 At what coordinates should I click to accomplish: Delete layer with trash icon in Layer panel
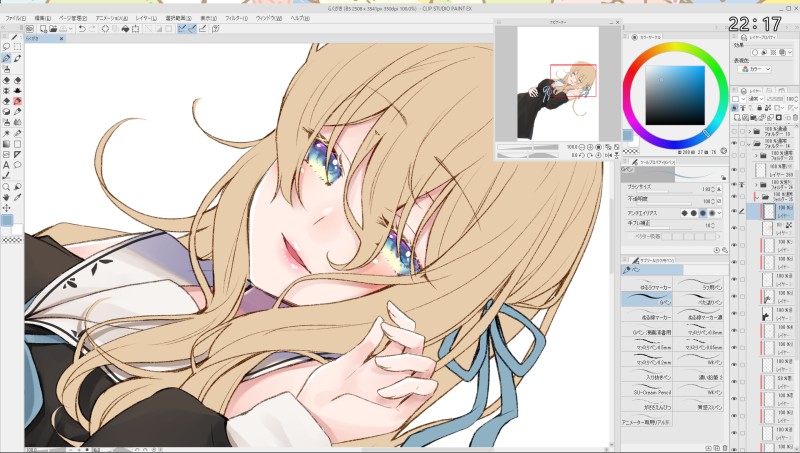[x=795, y=118]
